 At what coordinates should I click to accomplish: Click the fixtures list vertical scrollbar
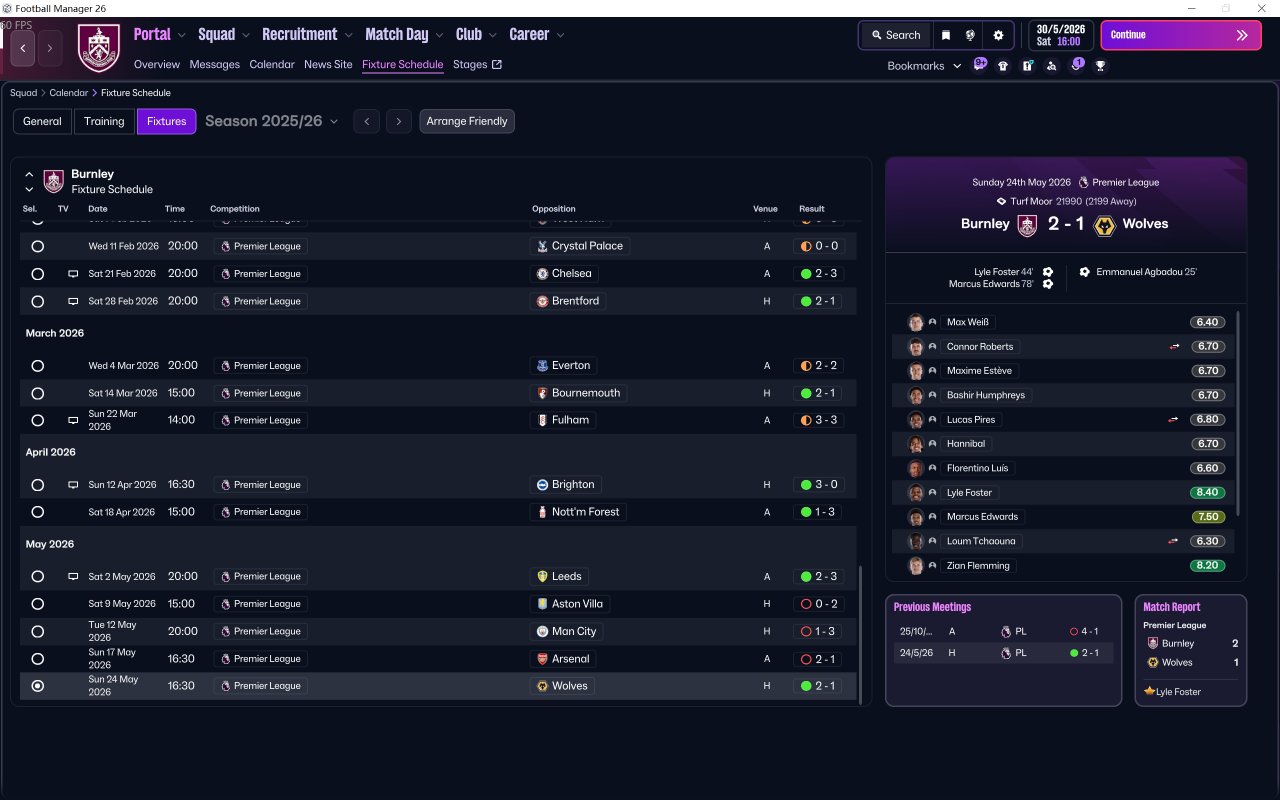[860, 635]
